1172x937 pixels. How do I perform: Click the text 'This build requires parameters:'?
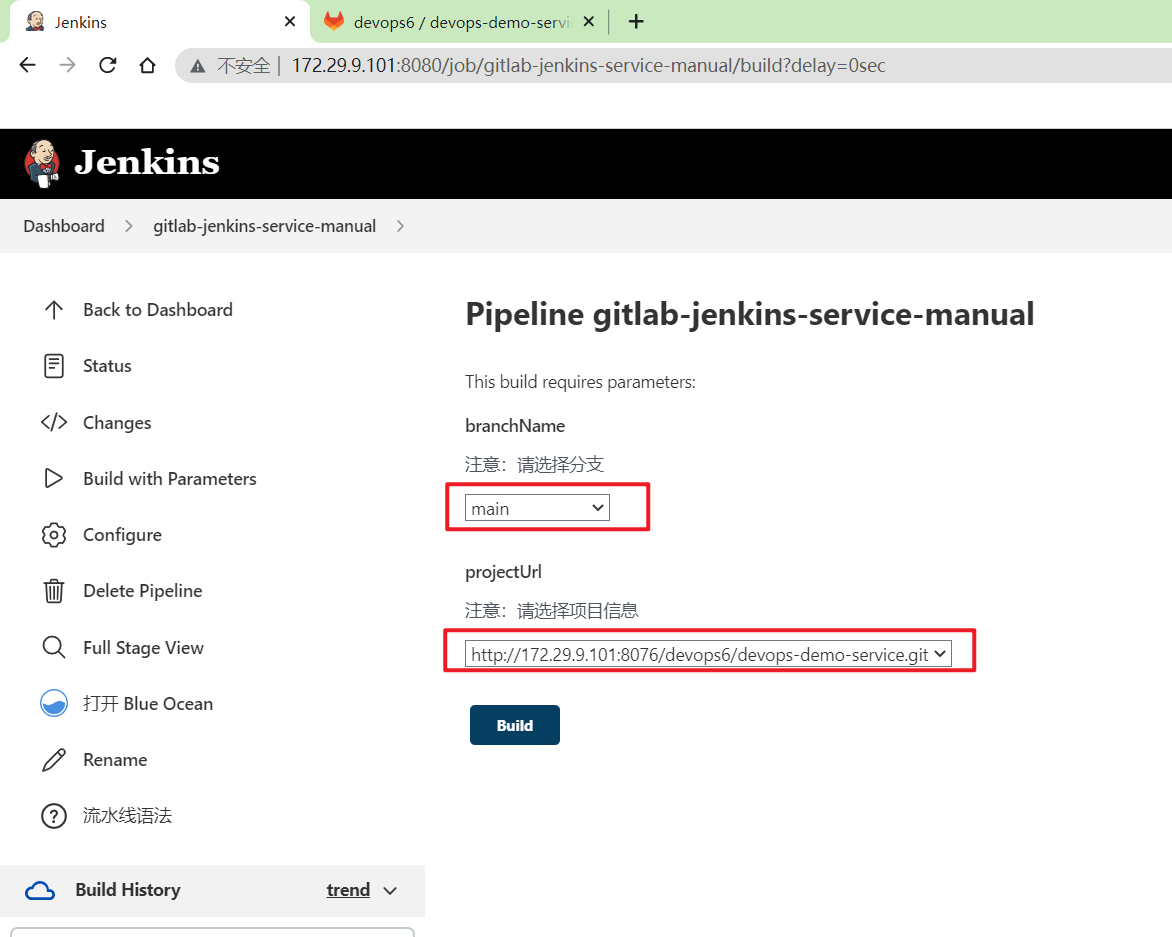point(580,382)
